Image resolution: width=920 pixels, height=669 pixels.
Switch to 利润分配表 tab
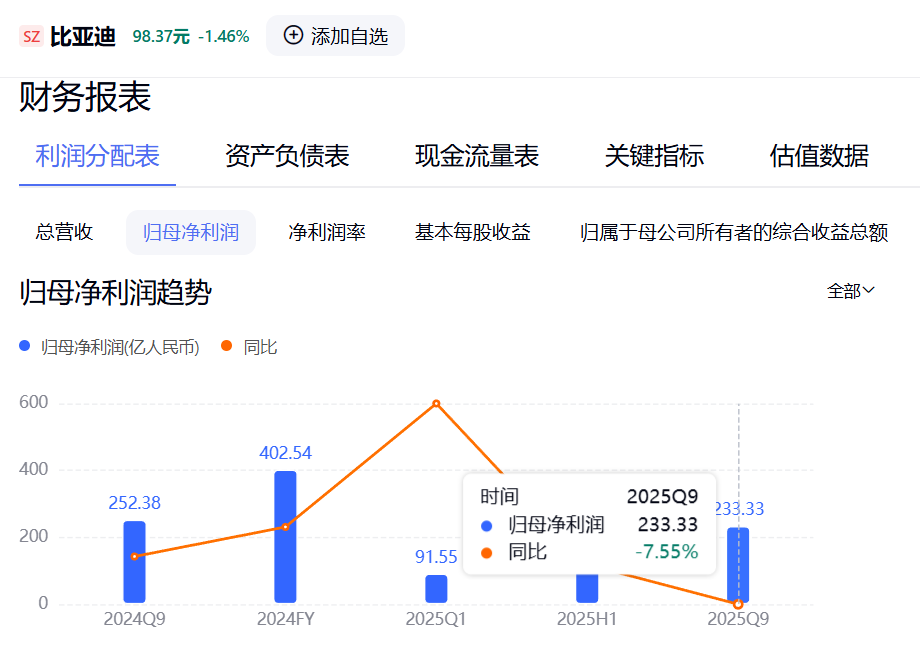pos(97,156)
